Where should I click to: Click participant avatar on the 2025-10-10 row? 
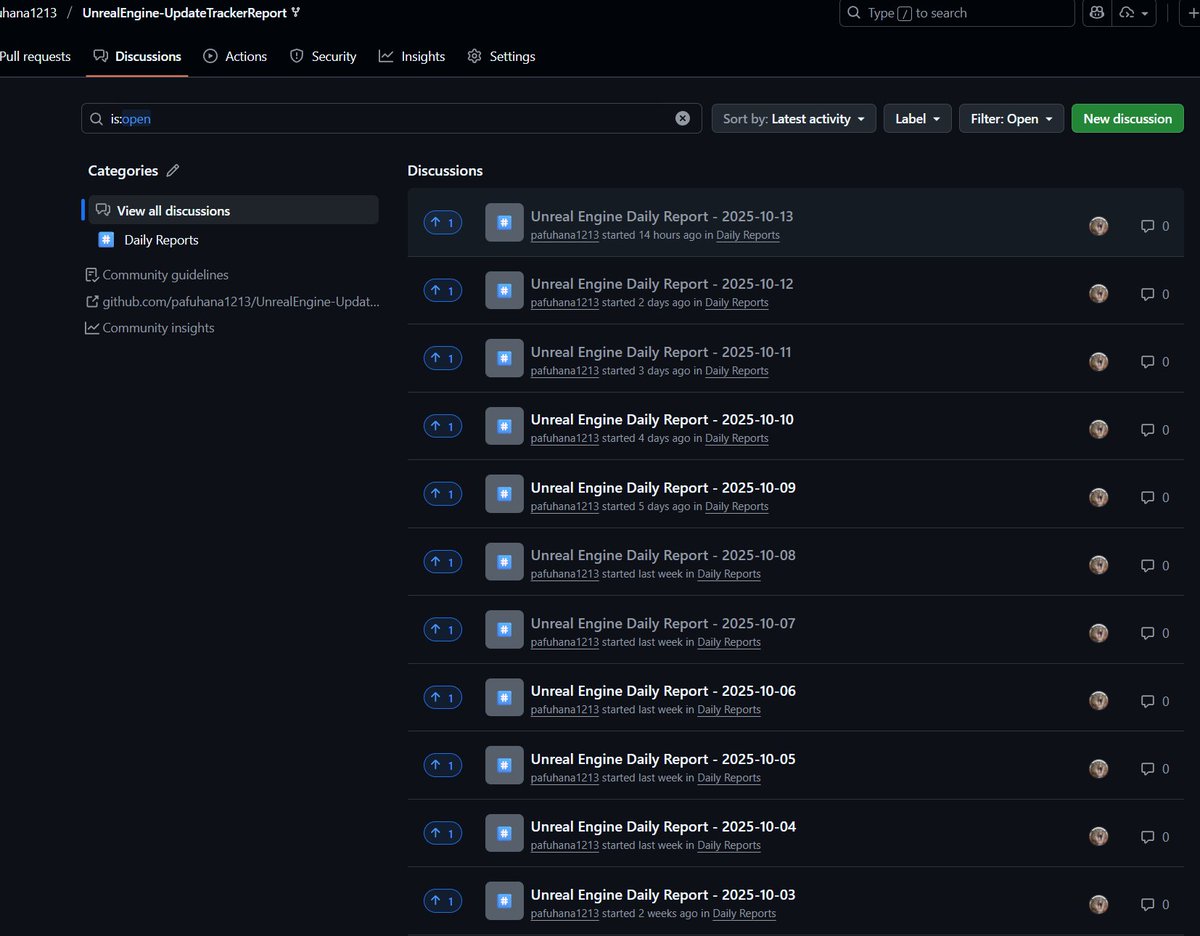coord(1099,429)
